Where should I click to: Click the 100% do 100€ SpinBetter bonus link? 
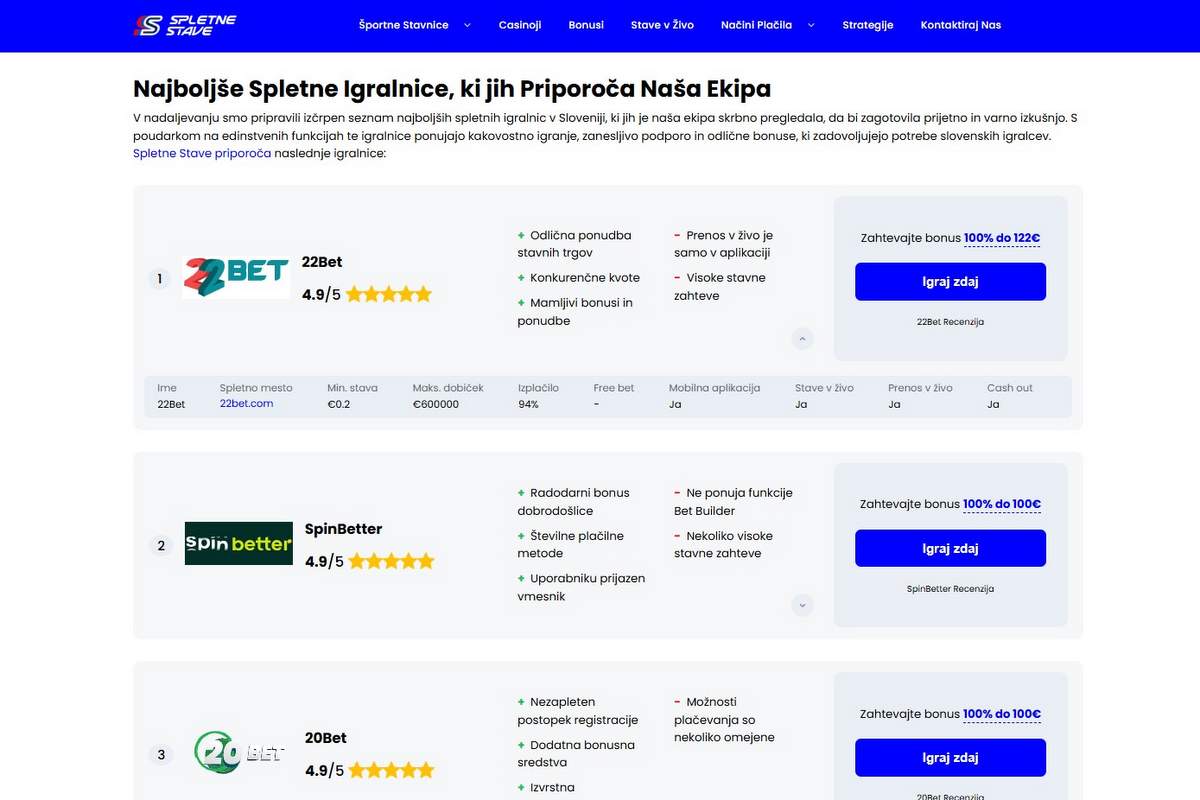coord(1002,505)
